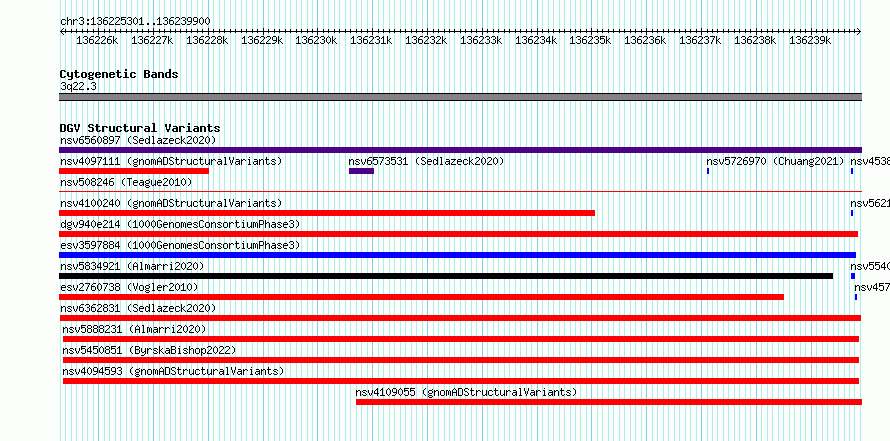This screenshot has height=441, width=890.
Task: Click the blue esv3597884 variant bar
Action: [x=457, y=255]
